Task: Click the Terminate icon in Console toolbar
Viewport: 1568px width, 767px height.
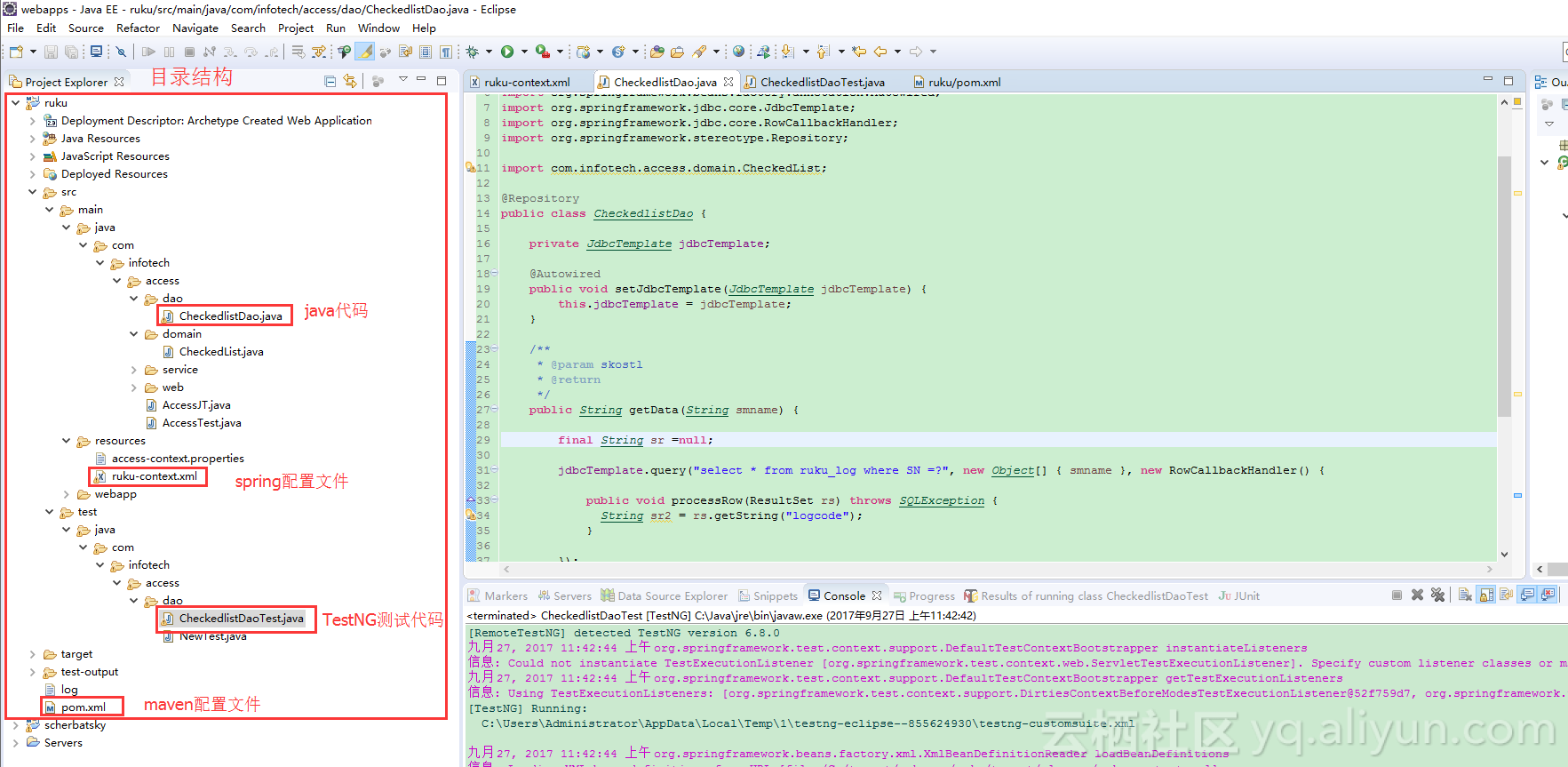Action: click(1397, 595)
